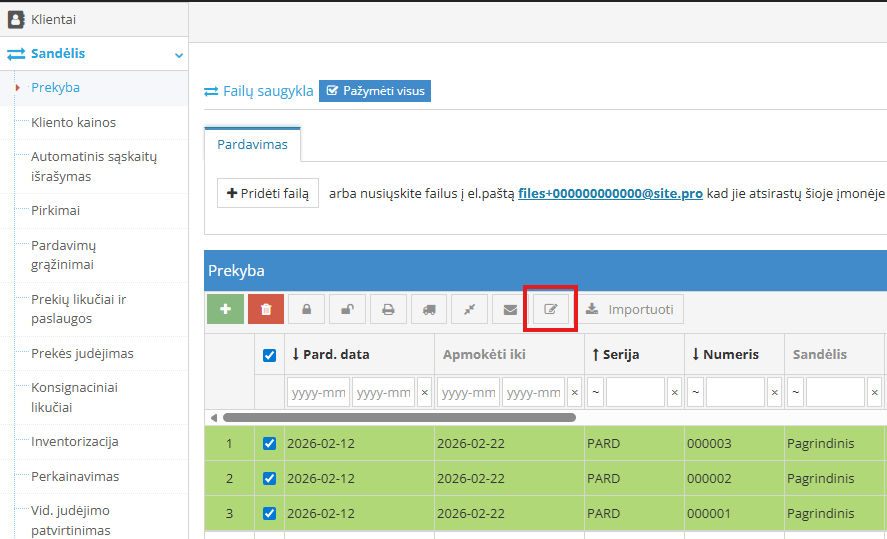
Task: Collapse the Sandėlis sidebar section
Action: pyautogui.click(x=179, y=55)
